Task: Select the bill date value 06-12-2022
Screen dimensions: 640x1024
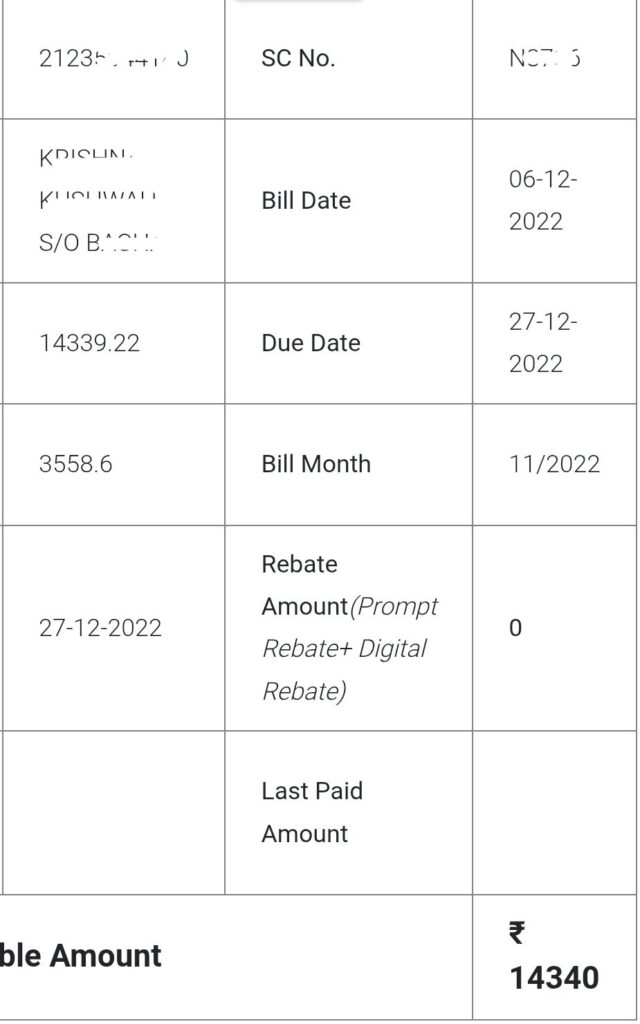Action: 543,200
